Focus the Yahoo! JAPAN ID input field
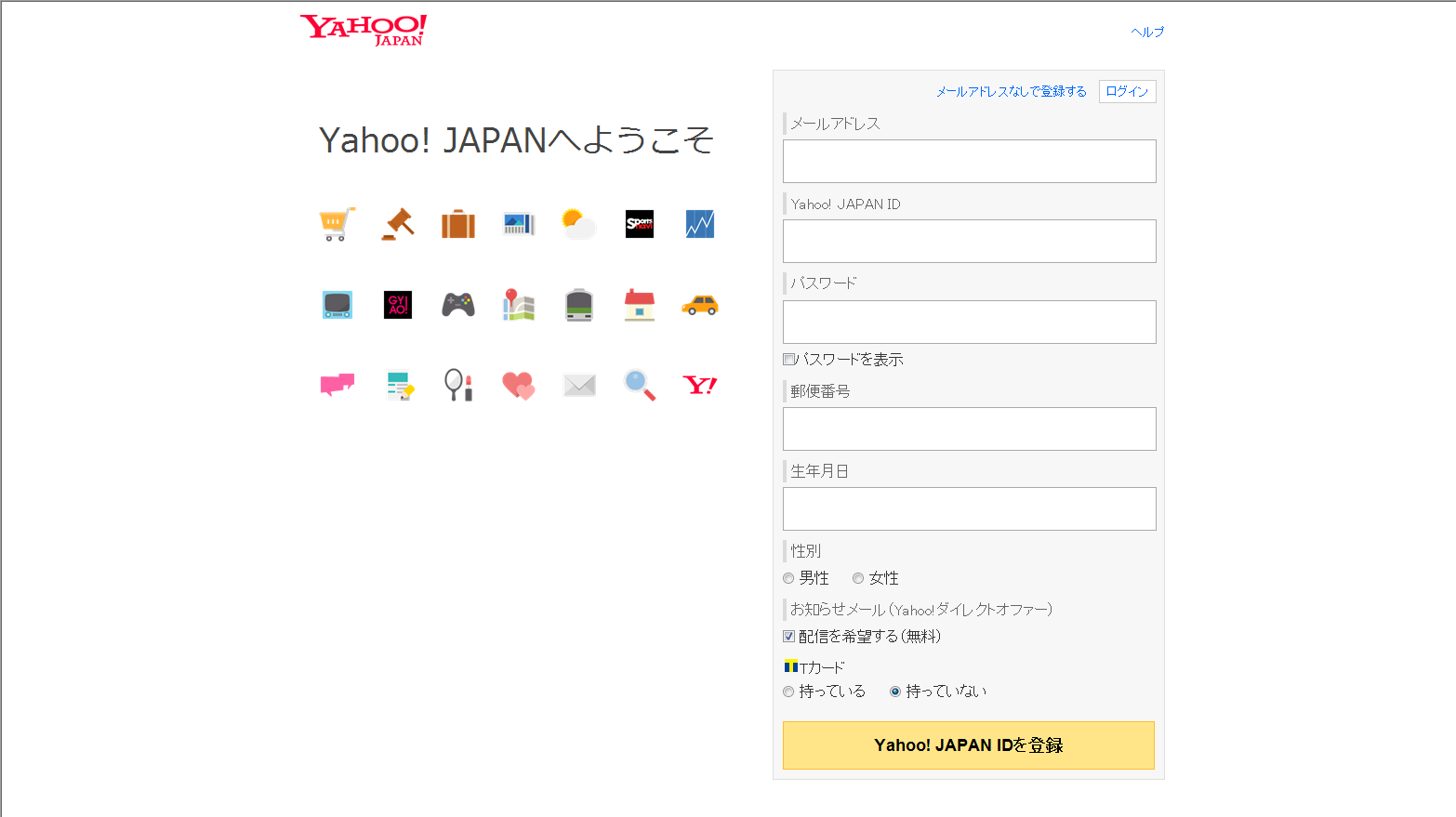1456x817 pixels. click(970, 242)
